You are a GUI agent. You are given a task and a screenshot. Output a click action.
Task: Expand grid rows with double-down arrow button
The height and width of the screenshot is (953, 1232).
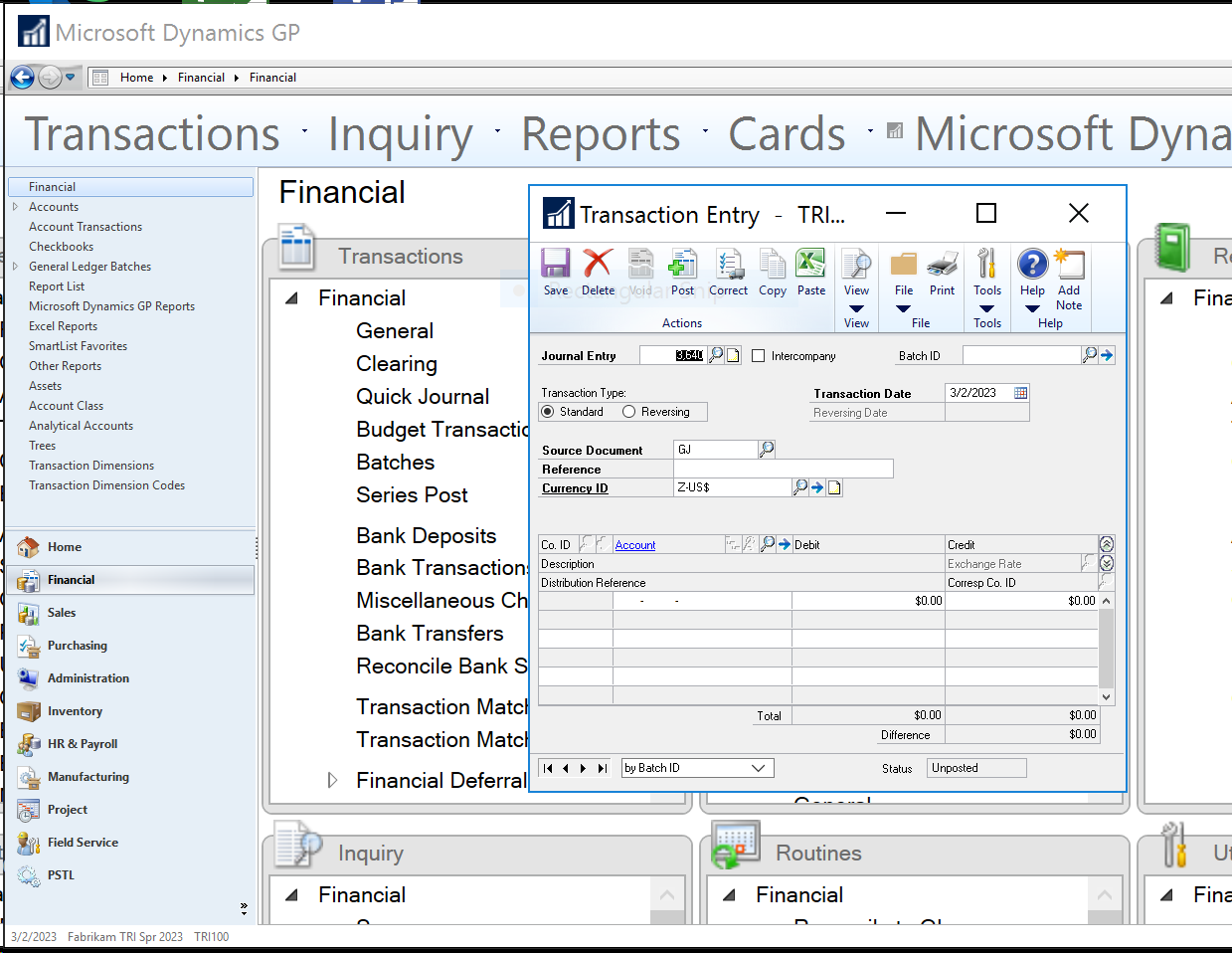pos(1107,563)
